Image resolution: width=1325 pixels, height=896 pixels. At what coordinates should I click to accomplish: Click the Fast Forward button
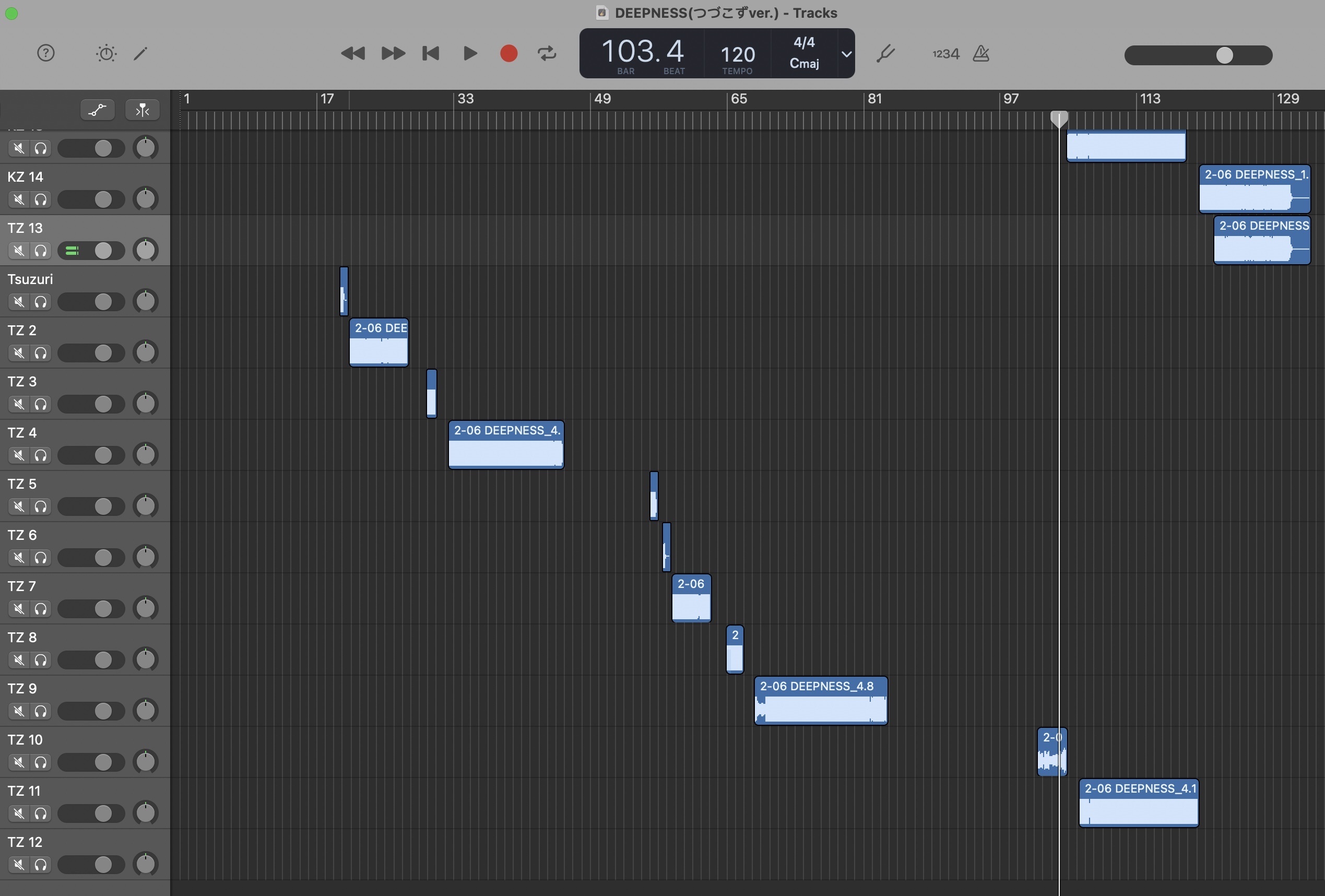393,54
